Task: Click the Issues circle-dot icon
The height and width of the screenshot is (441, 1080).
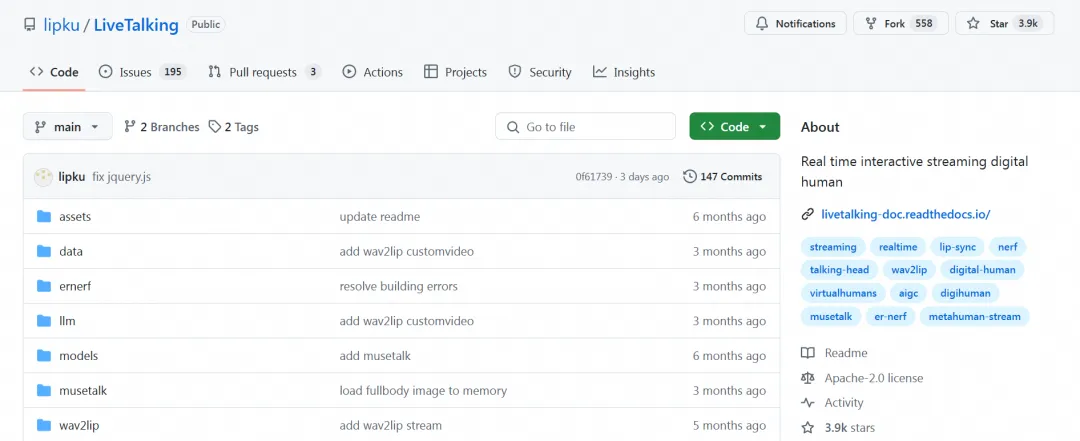Action: pos(105,72)
